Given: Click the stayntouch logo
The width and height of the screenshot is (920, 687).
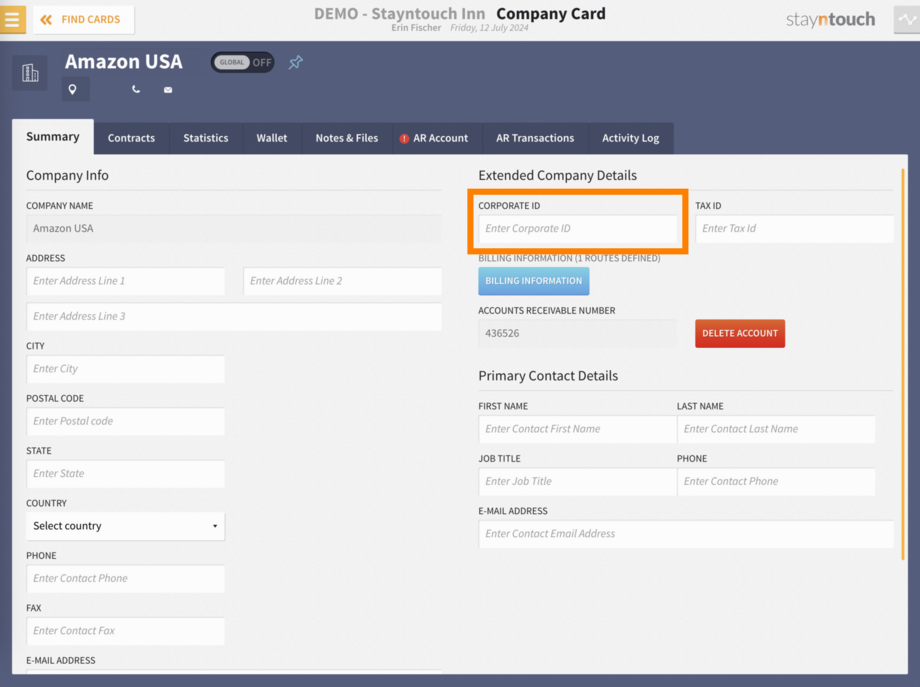Looking at the screenshot, I should pyautogui.click(x=830, y=19).
